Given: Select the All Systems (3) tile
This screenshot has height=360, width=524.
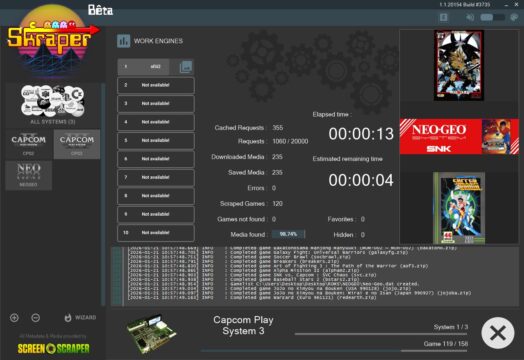Looking at the screenshot, I should 53,104.
